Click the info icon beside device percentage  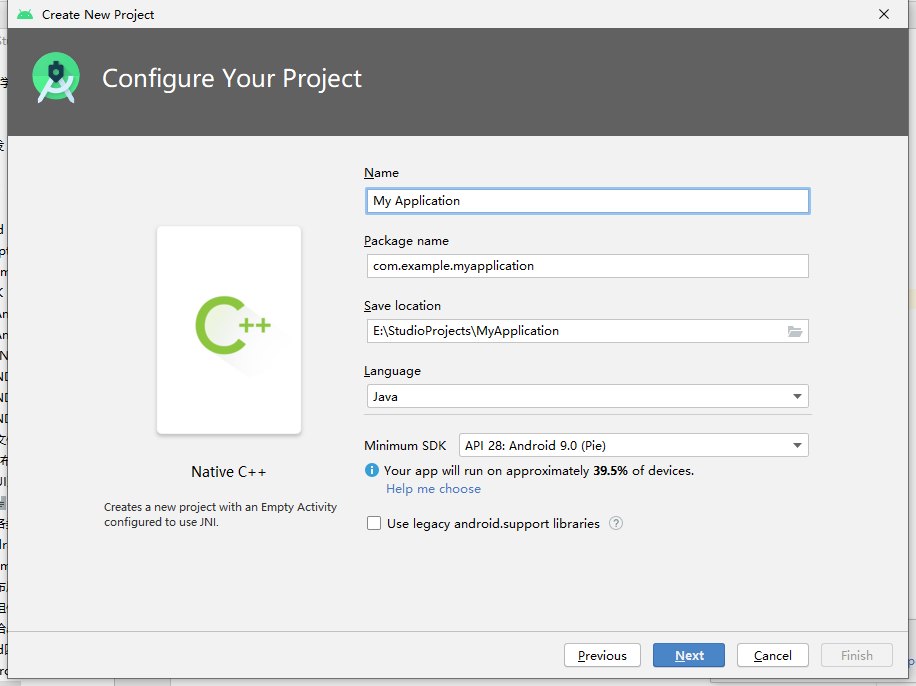point(372,470)
